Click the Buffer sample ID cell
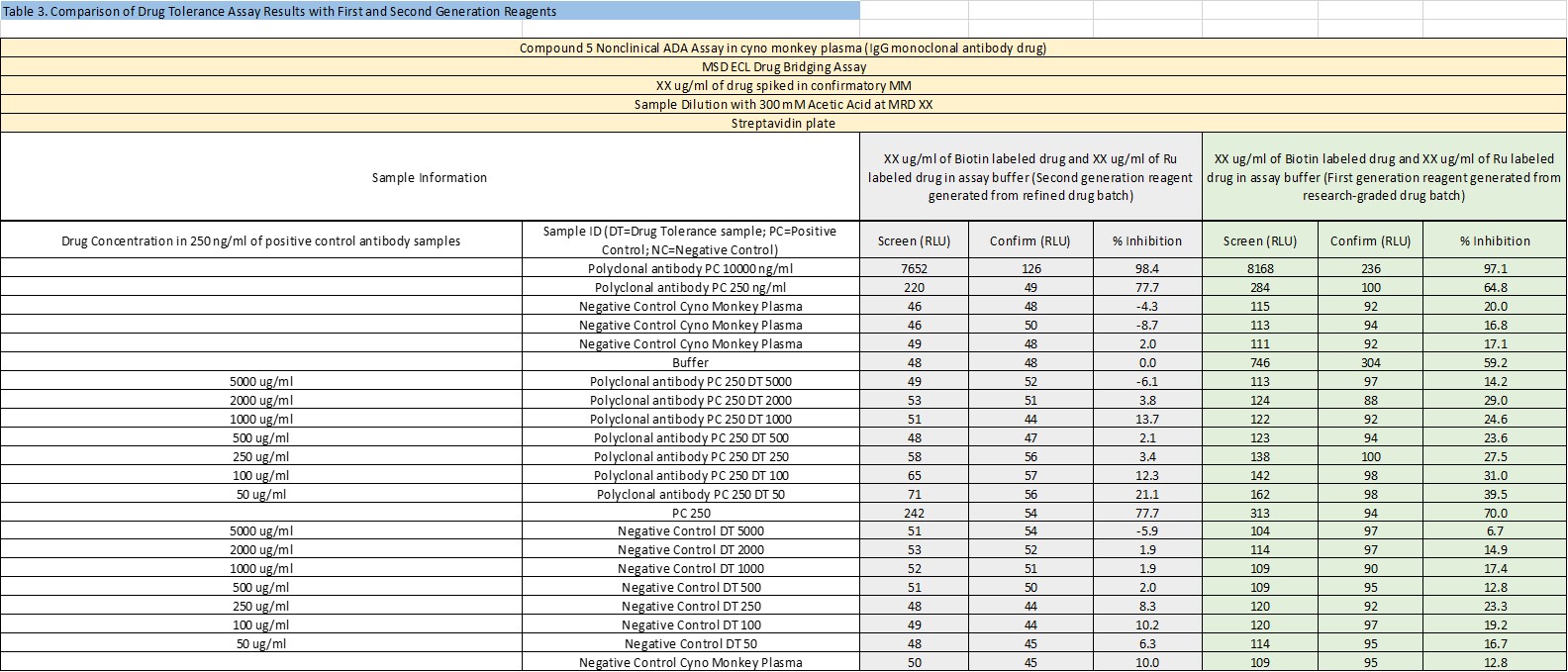 coord(690,363)
